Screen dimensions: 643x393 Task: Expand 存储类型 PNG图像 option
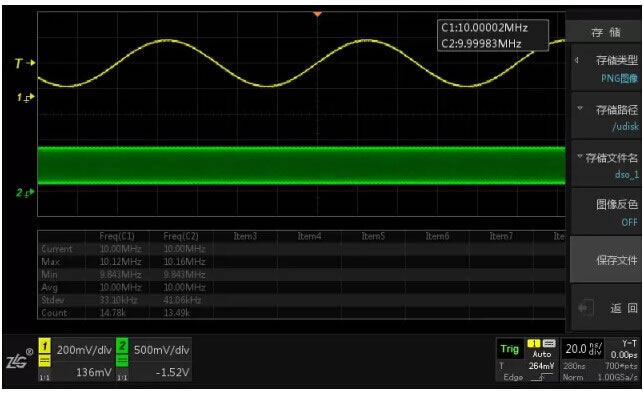pos(606,68)
